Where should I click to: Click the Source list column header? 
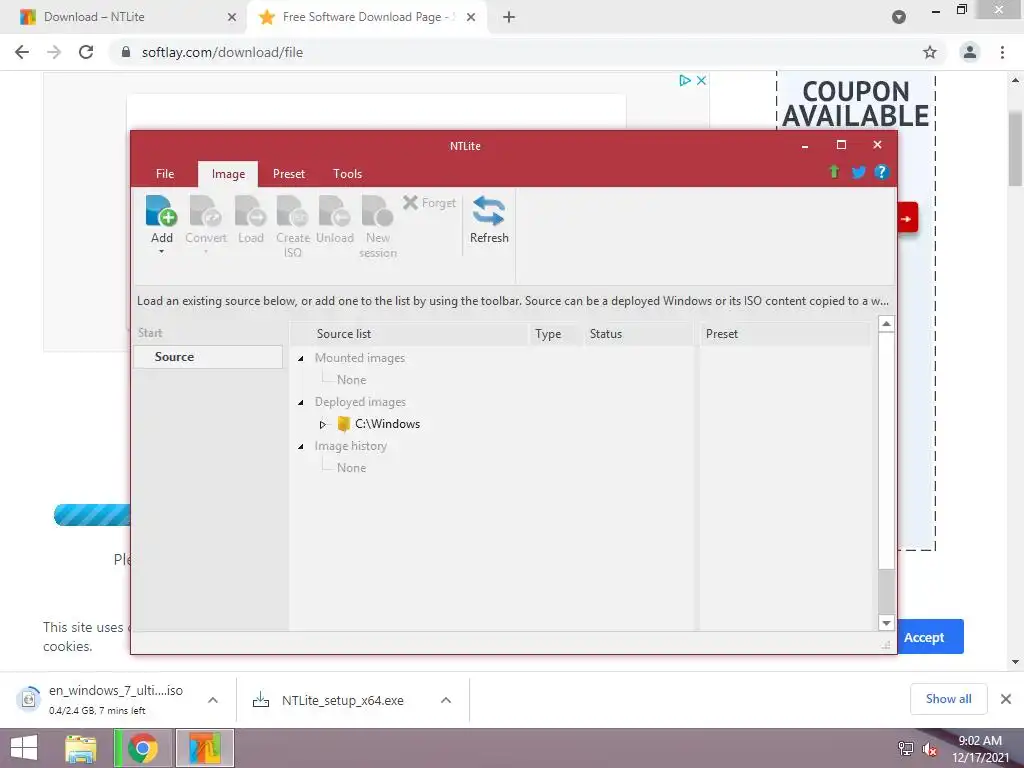[x=409, y=334]
